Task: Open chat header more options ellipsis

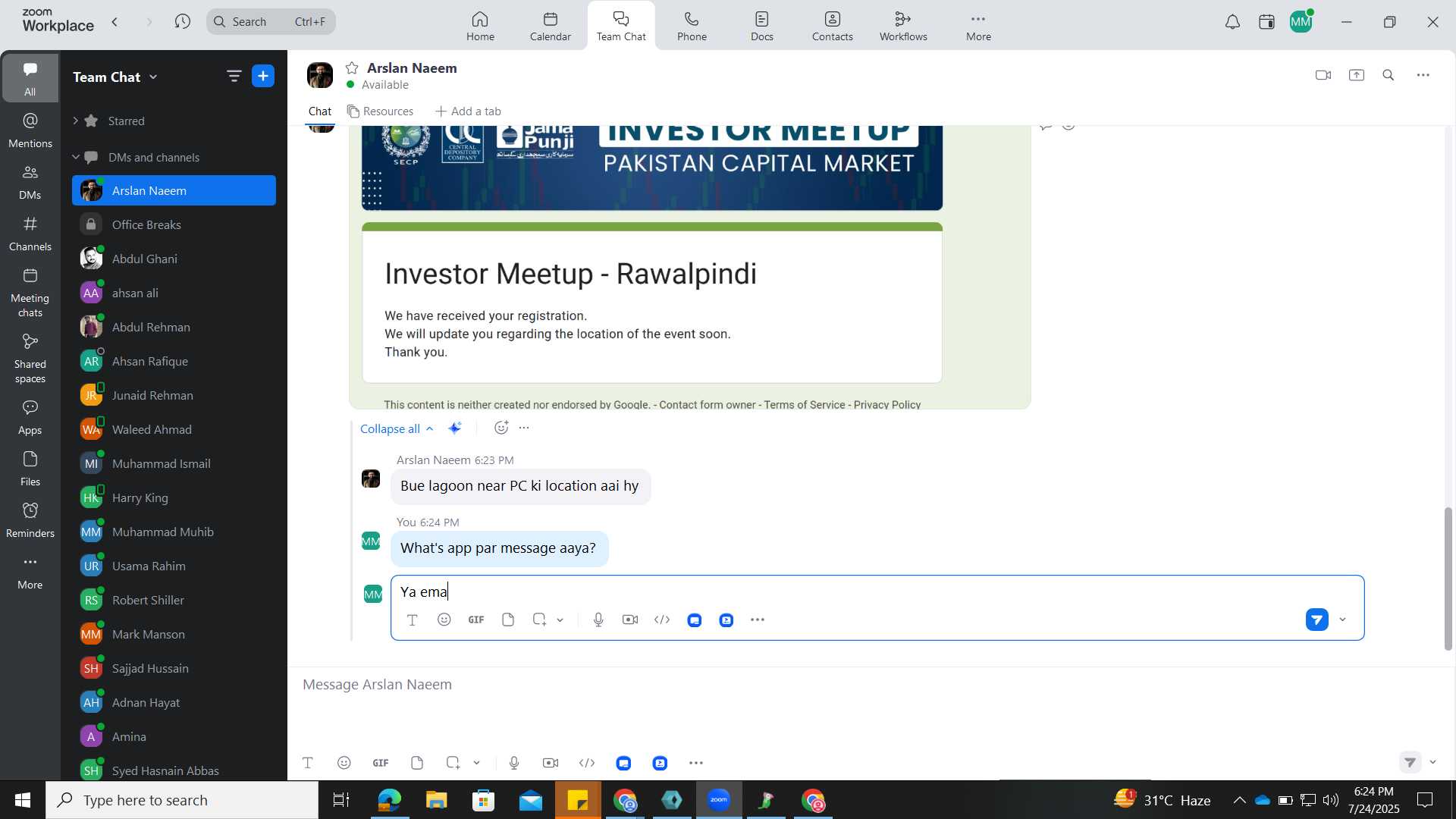Action: (1423, 75)
